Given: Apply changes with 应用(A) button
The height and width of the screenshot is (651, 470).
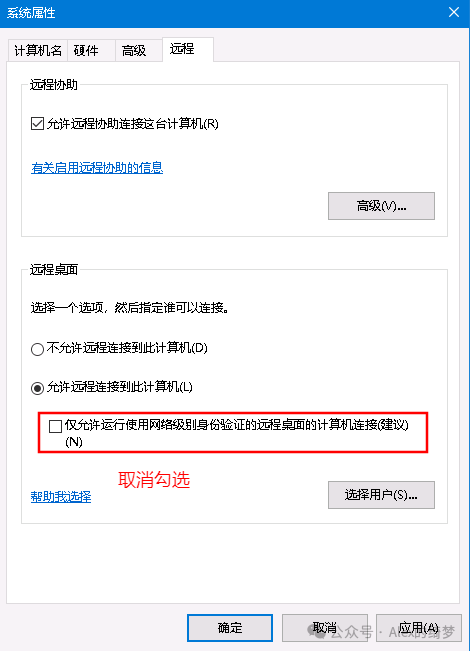Looking at the screenshot, I should click(419, 628).
